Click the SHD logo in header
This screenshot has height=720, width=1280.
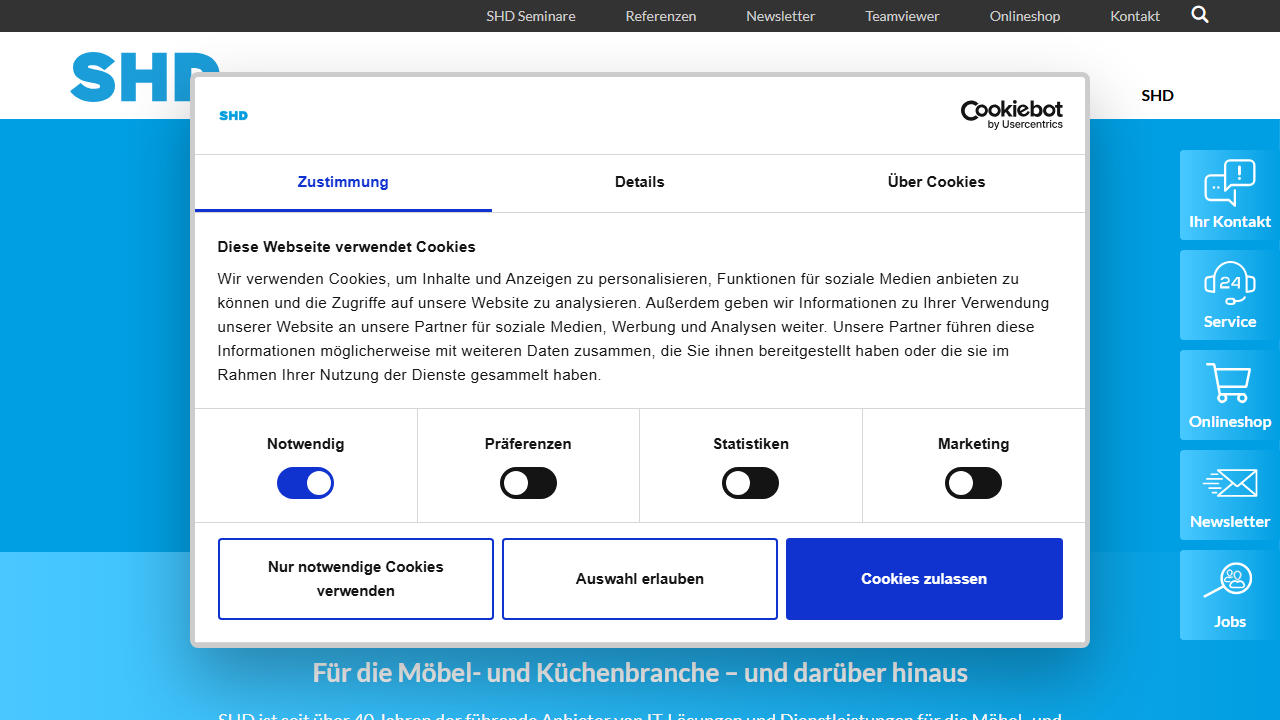pos(145,77)
